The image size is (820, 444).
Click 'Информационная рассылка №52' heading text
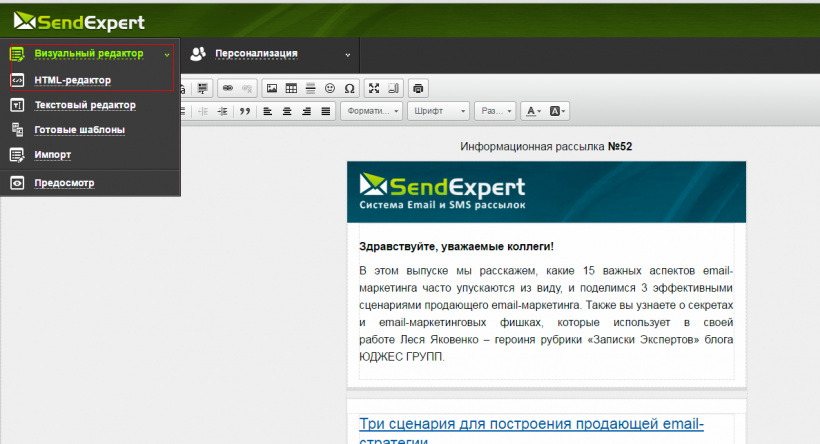[x=546, y=146]
